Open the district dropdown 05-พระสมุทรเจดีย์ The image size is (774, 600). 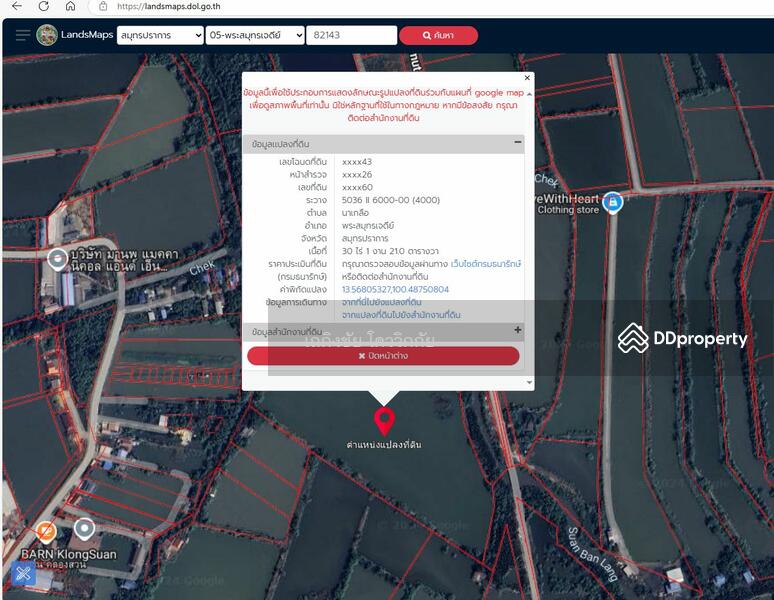255,35
